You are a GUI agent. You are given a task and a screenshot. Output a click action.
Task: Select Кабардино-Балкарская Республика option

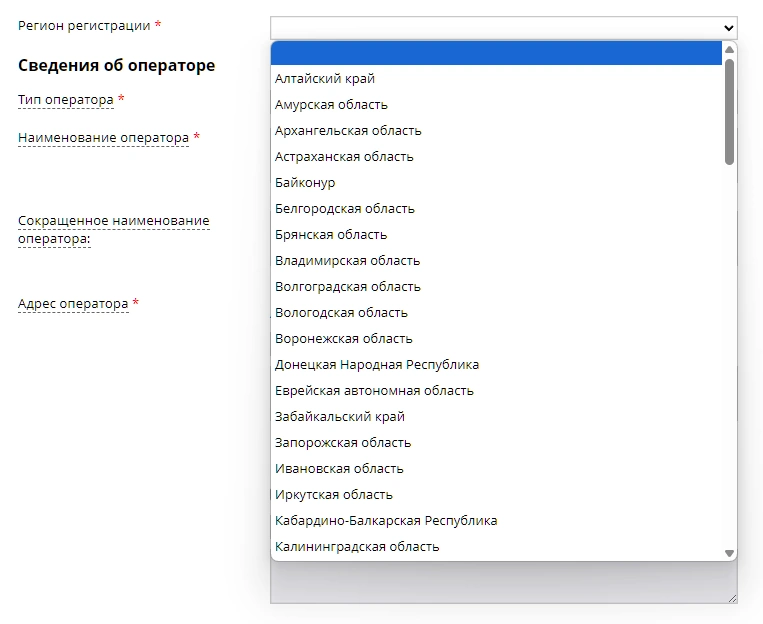click(386, 521)
